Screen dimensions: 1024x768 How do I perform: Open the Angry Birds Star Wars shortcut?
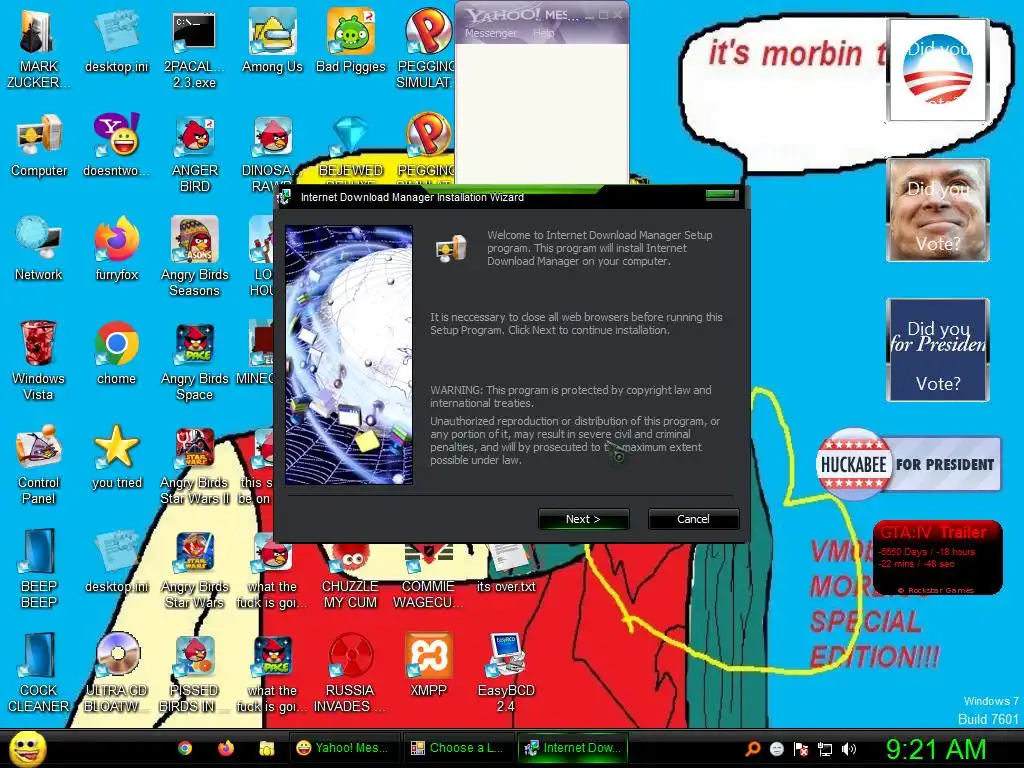point(195,568)
